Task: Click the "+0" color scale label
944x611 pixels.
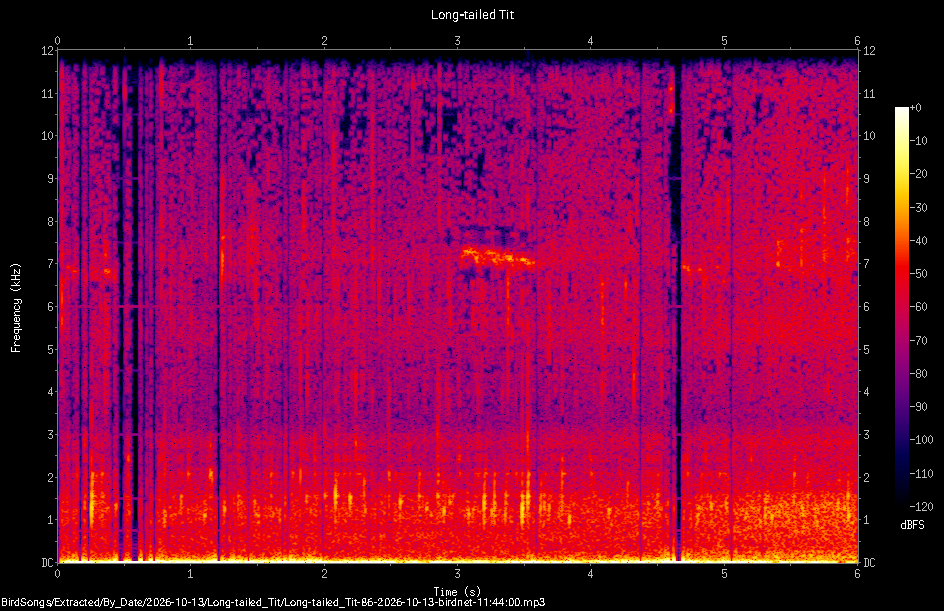Action: point(915,108)
